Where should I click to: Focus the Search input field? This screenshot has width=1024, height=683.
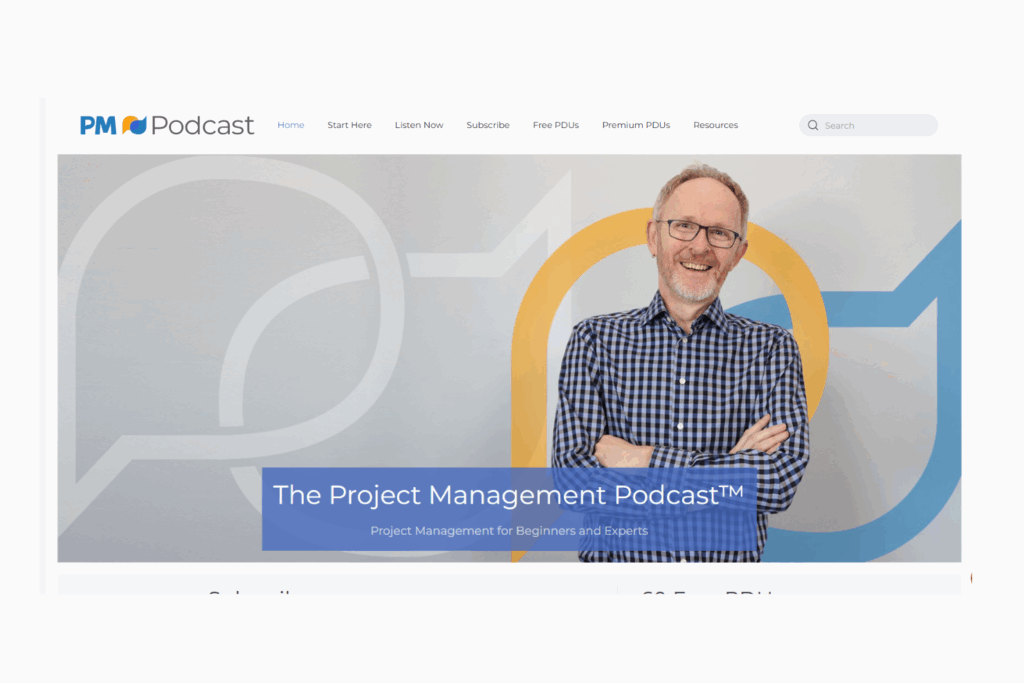[x=869, y=125]
